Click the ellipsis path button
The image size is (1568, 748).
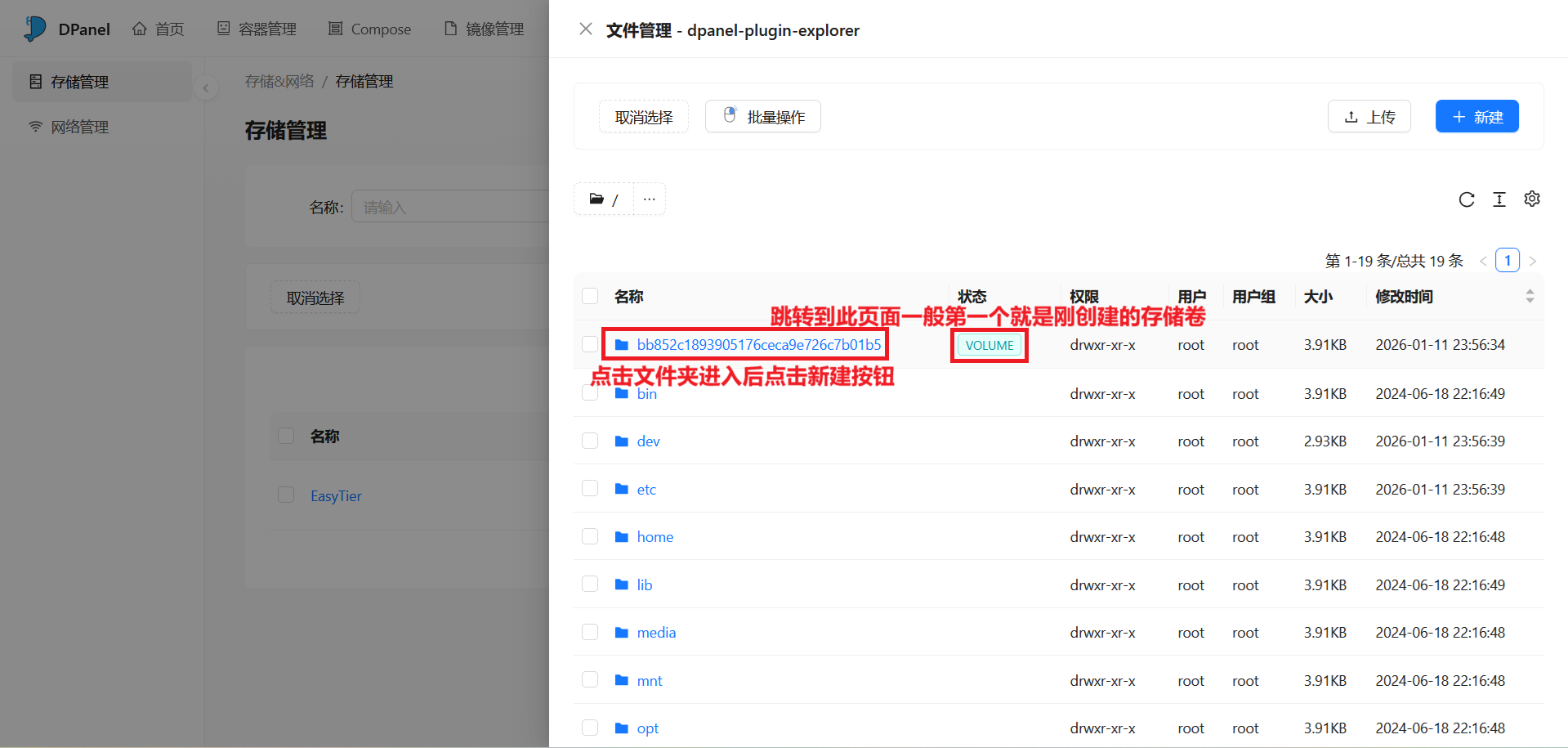point(650,199)
